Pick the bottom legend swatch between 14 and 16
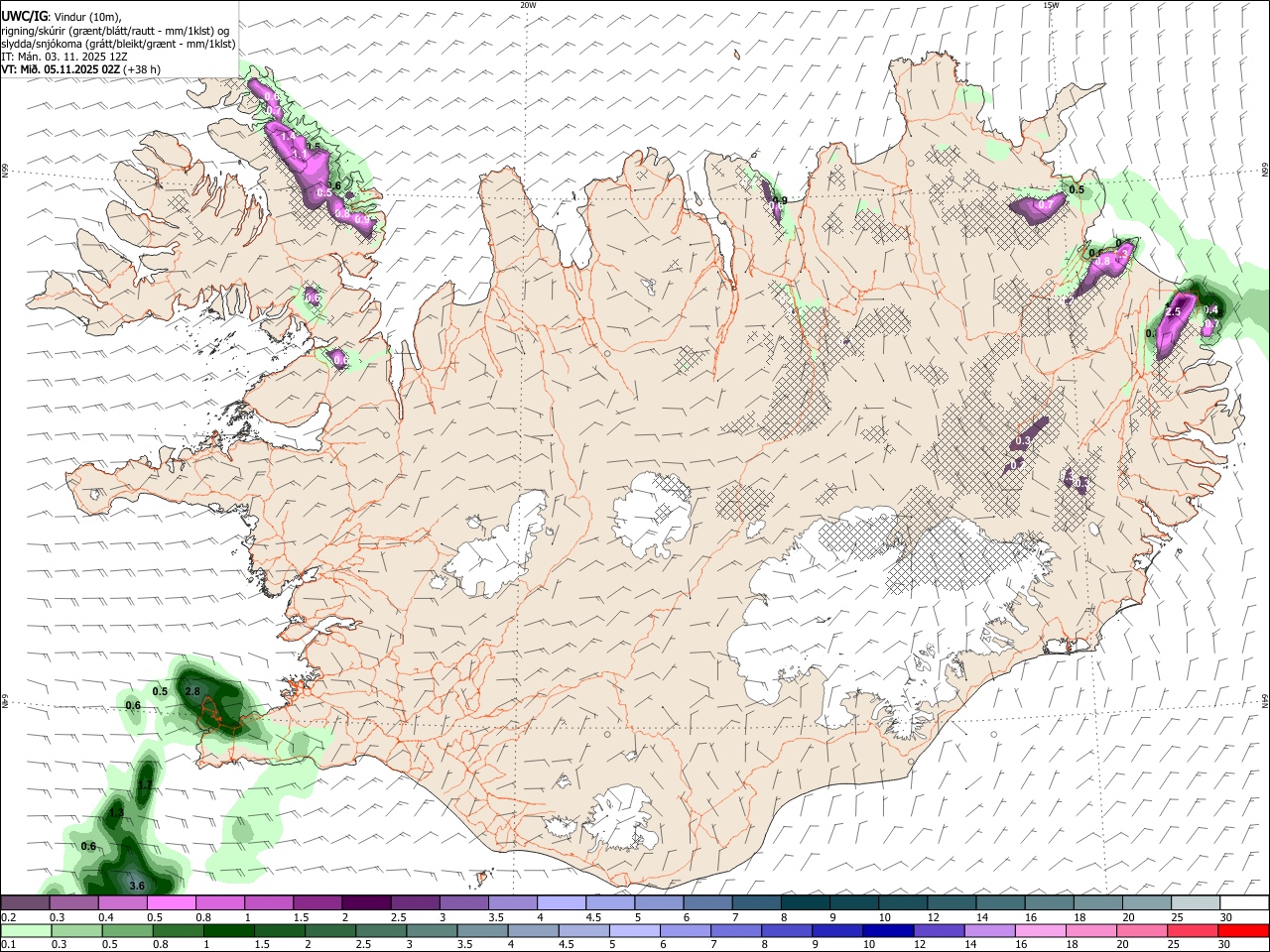The width and height of the screenshot is (1270, 952). [x=990, y=930]
